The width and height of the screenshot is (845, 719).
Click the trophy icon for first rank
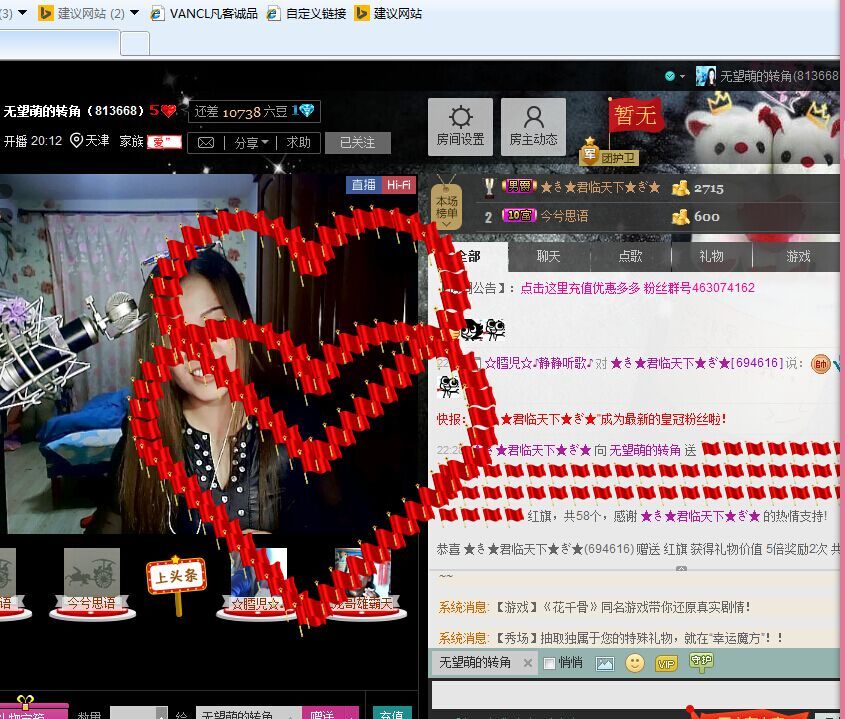[x=489, y=188]
